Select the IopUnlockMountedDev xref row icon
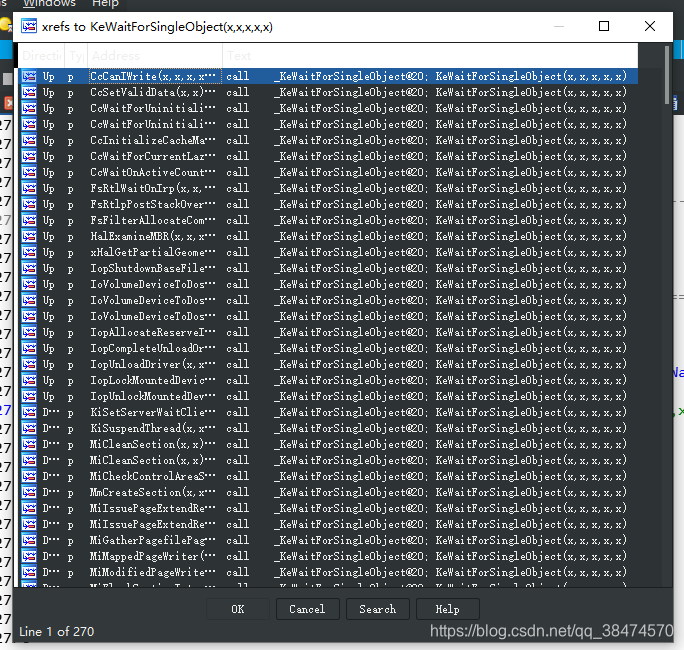 (29, 396)
